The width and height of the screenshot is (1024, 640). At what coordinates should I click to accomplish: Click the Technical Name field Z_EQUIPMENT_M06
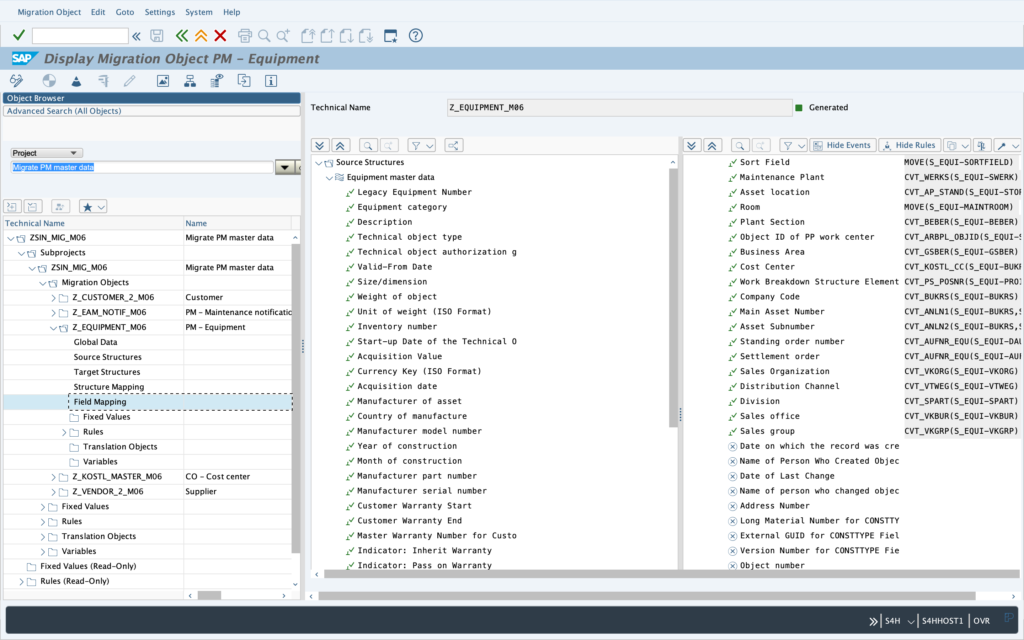[x=619, y=108]
